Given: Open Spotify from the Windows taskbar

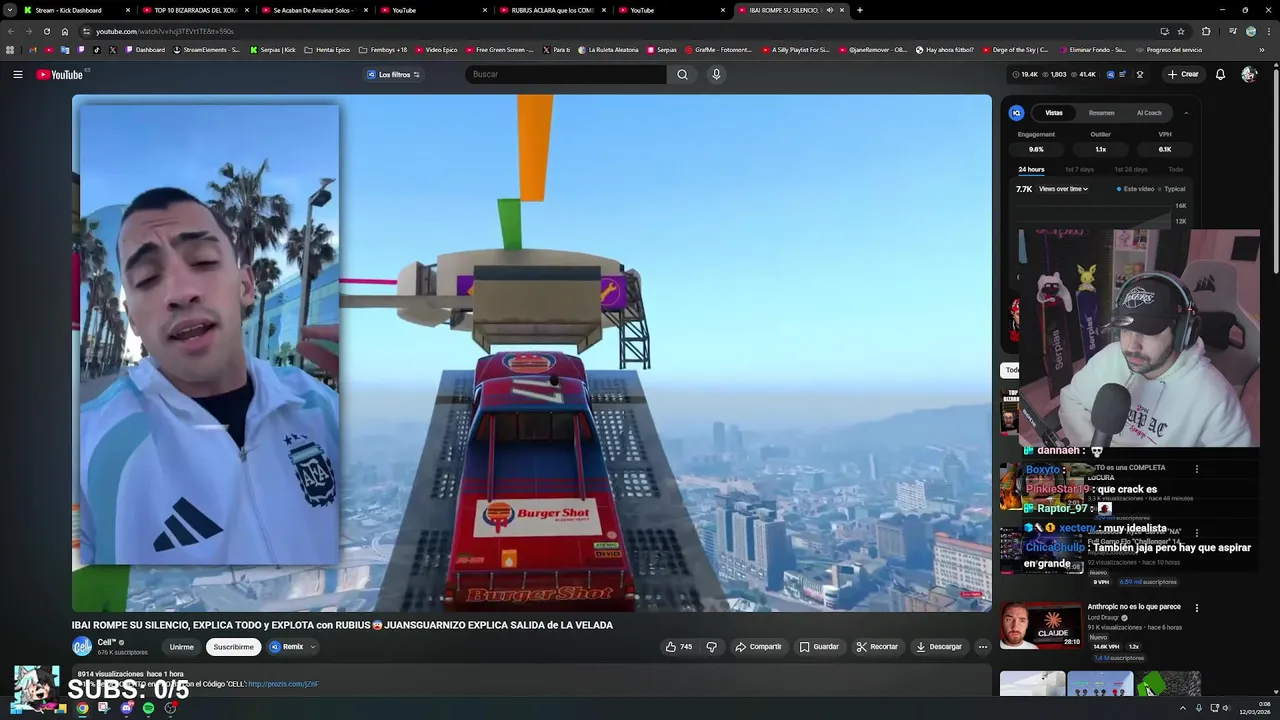Looking at the screenshot, I should [148, 708].
